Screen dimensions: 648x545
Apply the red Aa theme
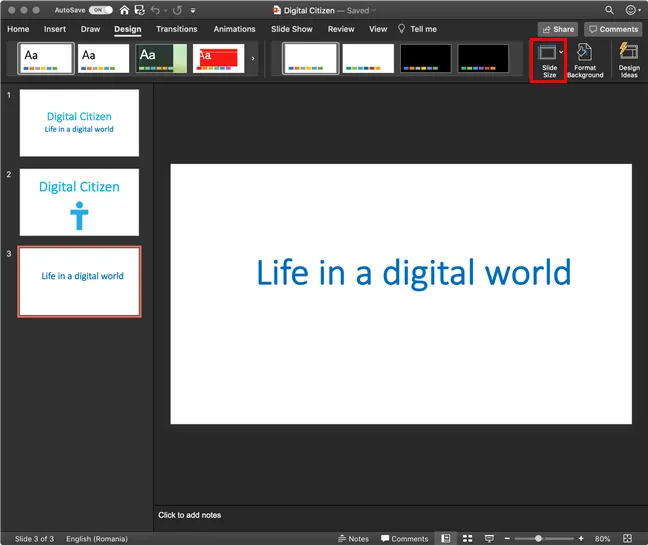(x=219, y=58)
